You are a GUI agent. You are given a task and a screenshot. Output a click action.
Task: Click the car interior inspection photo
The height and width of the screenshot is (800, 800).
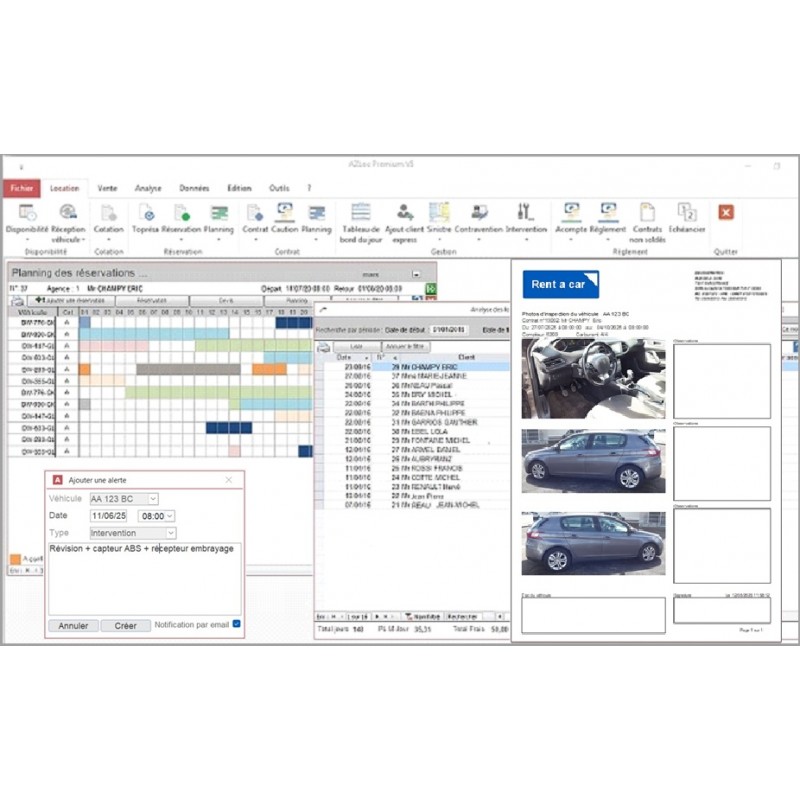[x=593, y=377]
